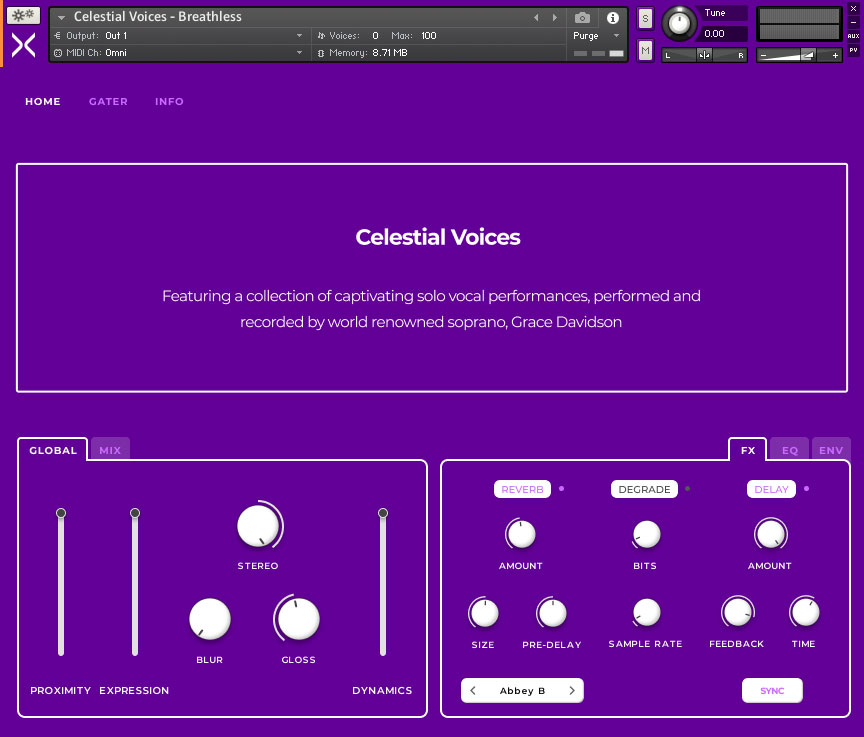Click the output level meter
Viewport: 864px width, 737px height.
[x=799, y=24]
